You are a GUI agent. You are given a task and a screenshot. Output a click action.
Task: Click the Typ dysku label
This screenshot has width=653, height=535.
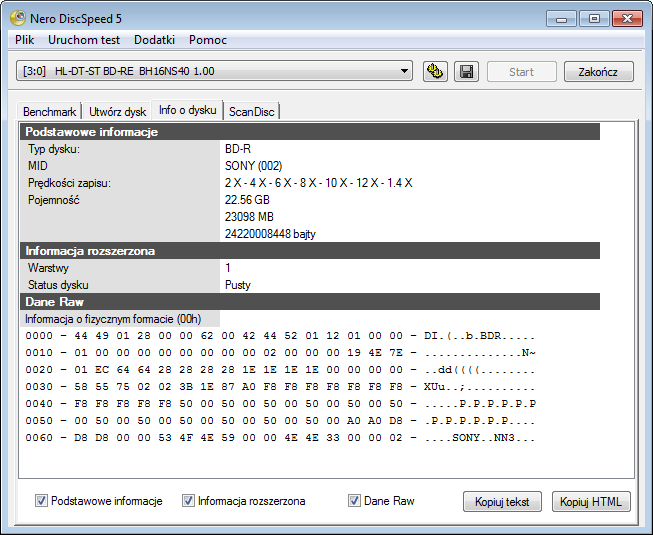54,149
